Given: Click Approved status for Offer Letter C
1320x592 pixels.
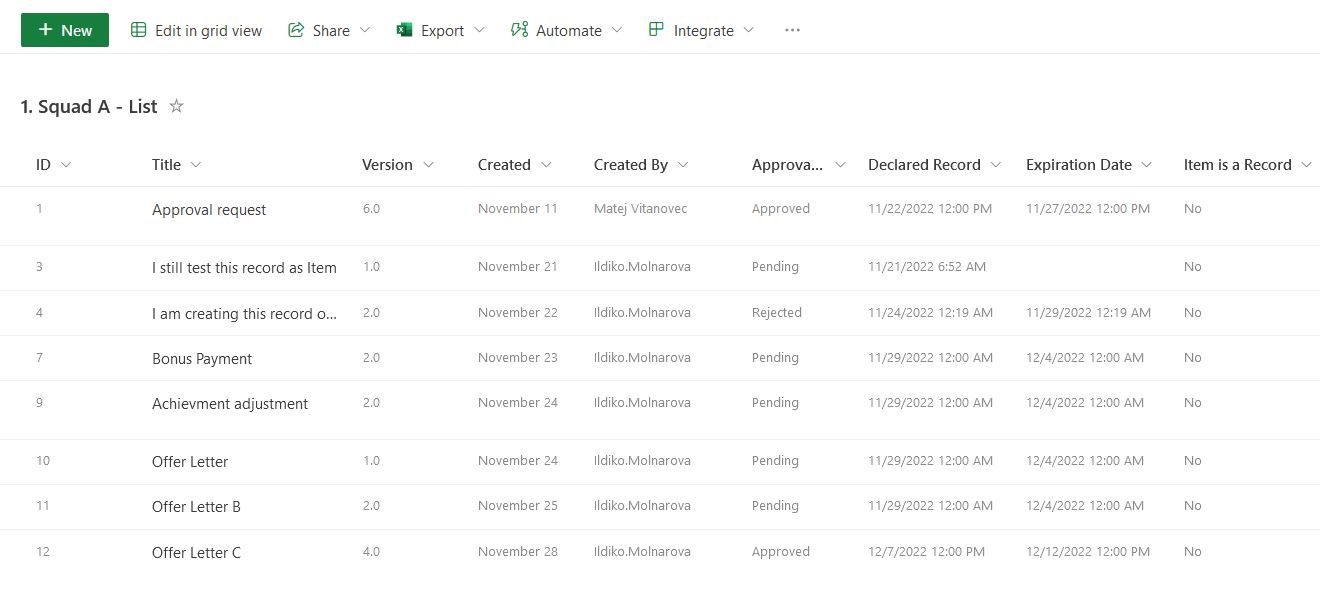Looking at the screenshot, I should 781,552.
